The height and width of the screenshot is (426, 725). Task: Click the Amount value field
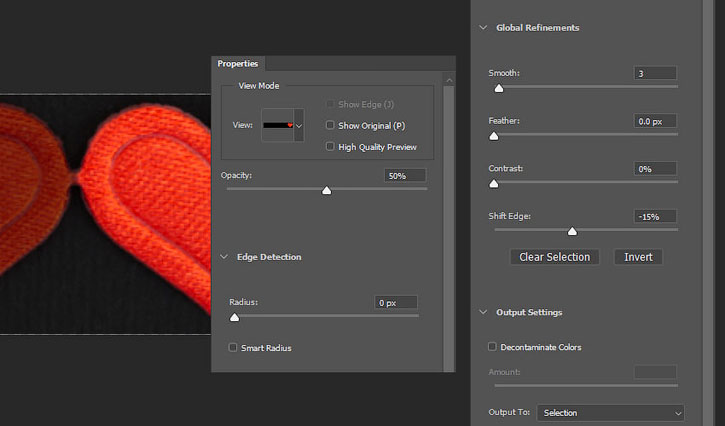point(655,372)
